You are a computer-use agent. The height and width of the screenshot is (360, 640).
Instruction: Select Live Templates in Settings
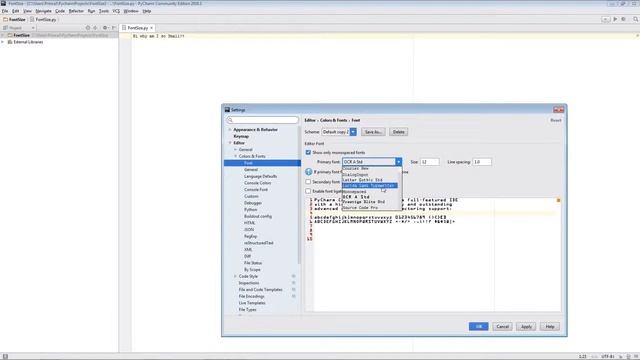[x=252, y=303]
